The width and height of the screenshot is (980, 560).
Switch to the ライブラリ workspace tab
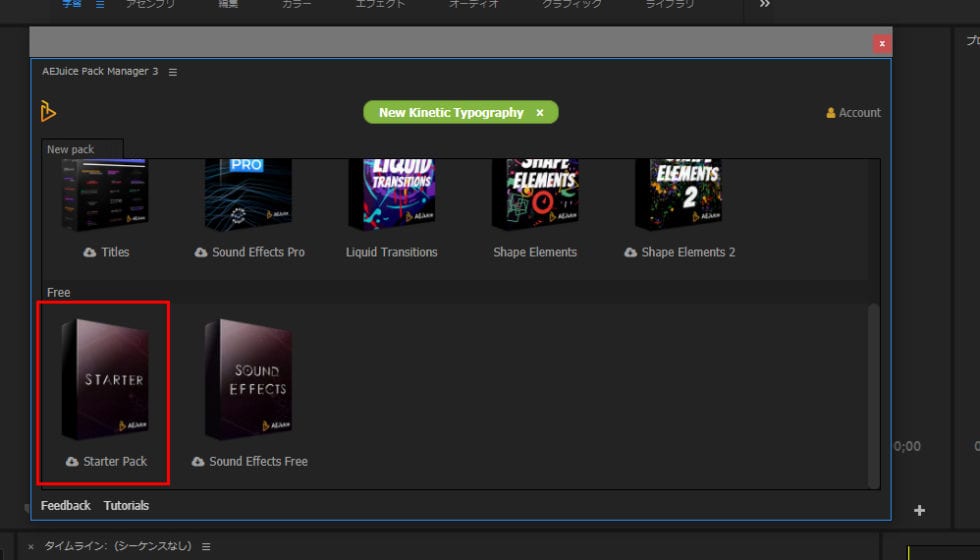[670, 4]
